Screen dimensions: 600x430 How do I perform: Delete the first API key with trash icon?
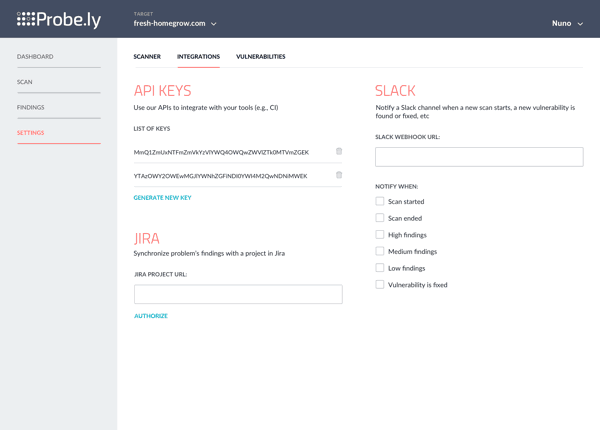click(339, 152)
